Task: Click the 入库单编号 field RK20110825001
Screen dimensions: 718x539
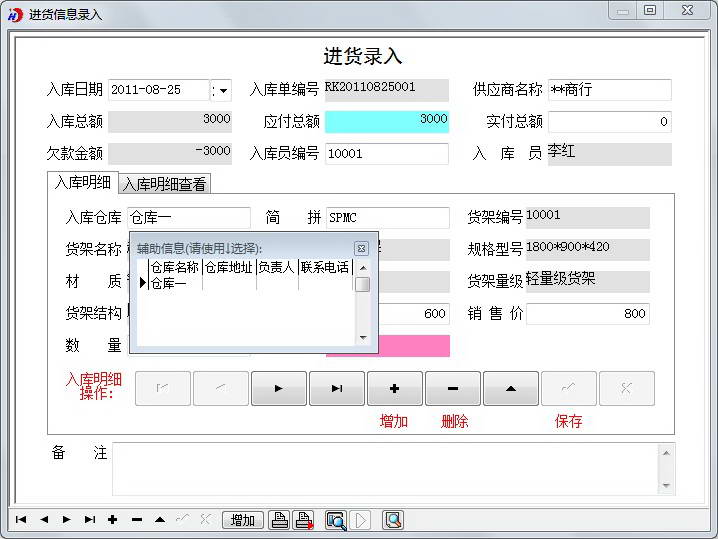Action: (386, 90)
